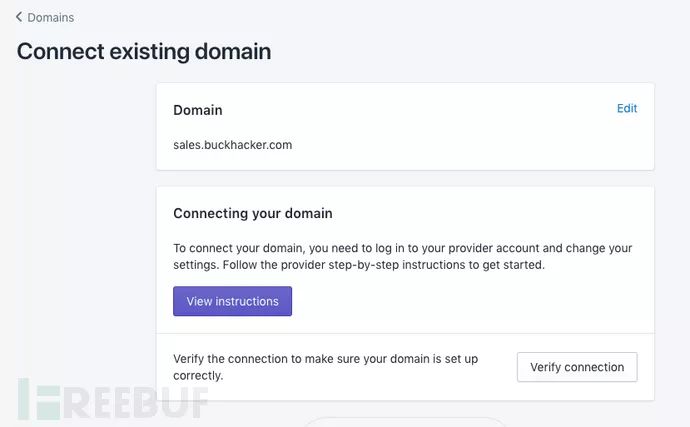The height and width of the screenshot is (427, 690).
Task: Click the partially visible button at page bottom
Action: click(x=405, y=422)
